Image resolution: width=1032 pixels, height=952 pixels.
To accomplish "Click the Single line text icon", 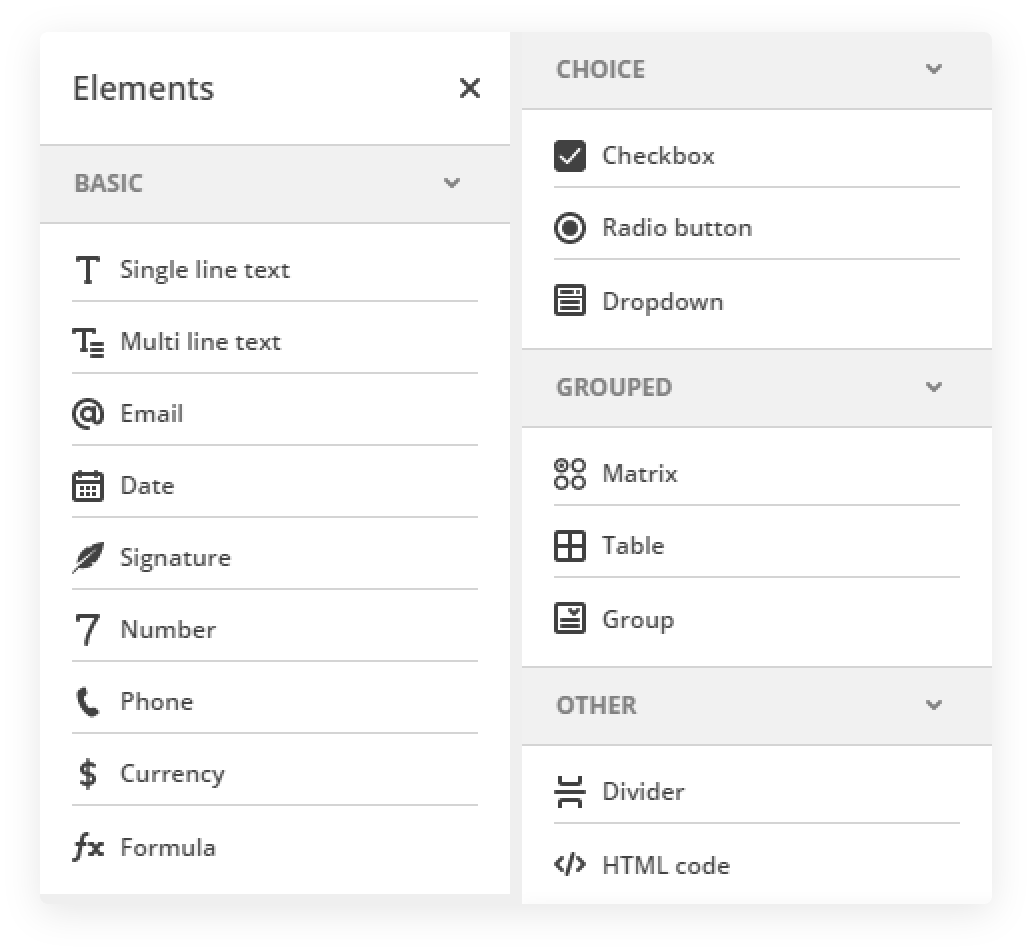I will point(88,270).
